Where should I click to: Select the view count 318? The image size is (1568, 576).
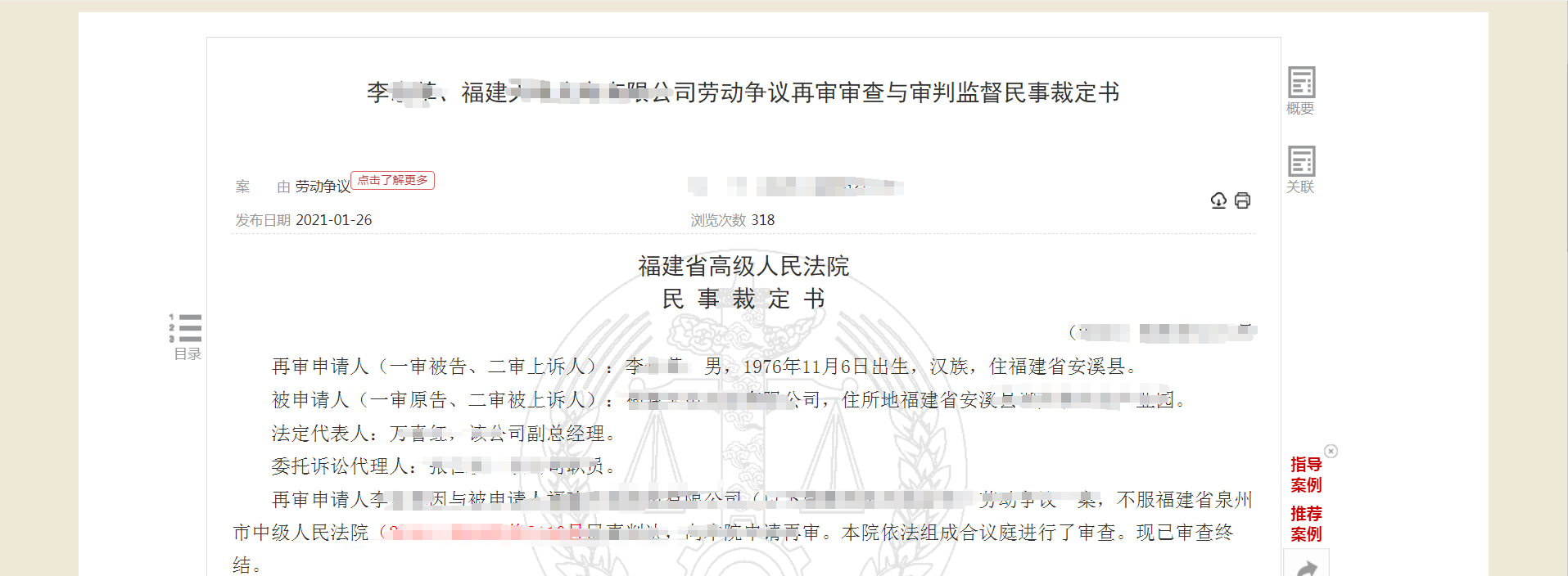762,220
